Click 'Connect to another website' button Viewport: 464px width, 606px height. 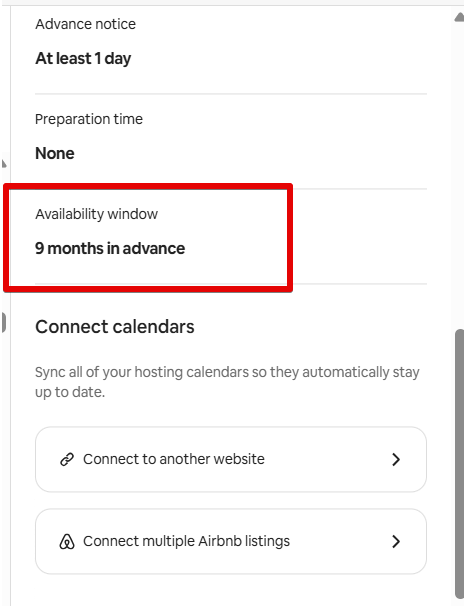pos(231,459)
